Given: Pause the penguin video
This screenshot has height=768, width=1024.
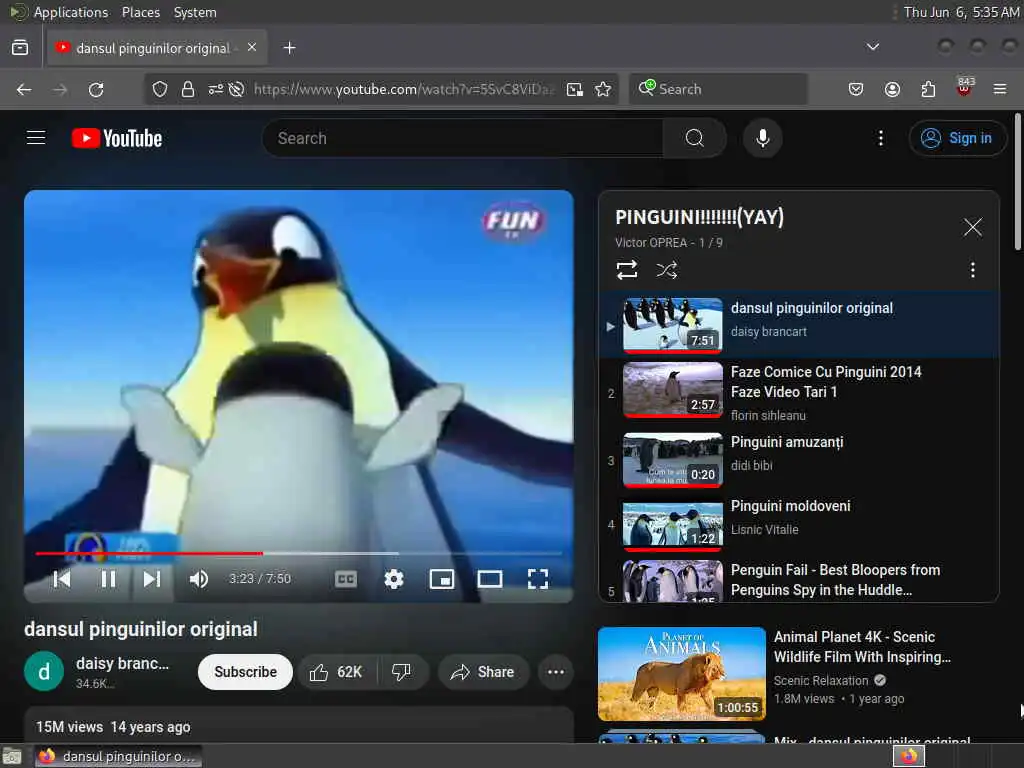Looking at the screenshot, I should 108,579.
